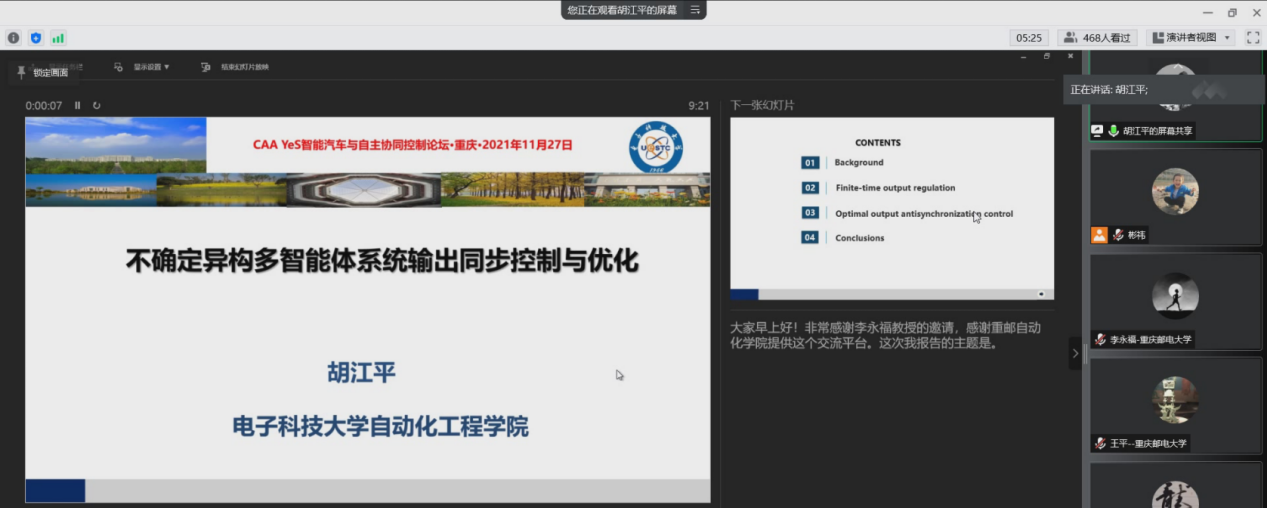Click the slide progress bar under the preview

(x=891, y=294)
